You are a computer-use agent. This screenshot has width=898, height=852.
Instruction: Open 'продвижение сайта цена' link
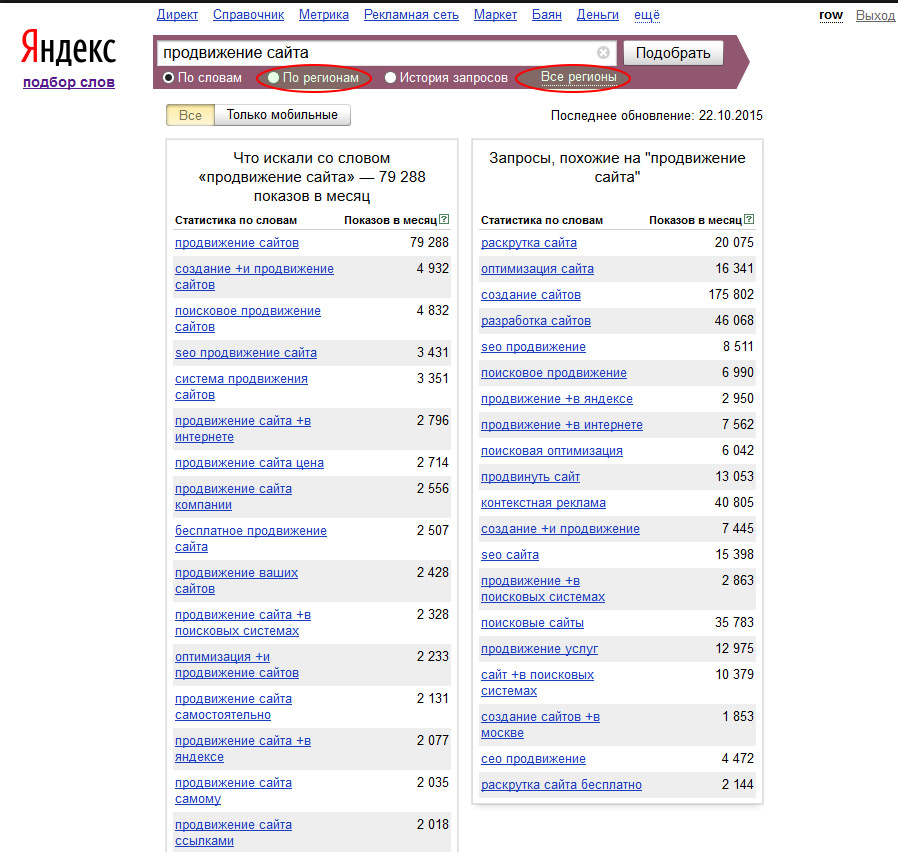249,463
